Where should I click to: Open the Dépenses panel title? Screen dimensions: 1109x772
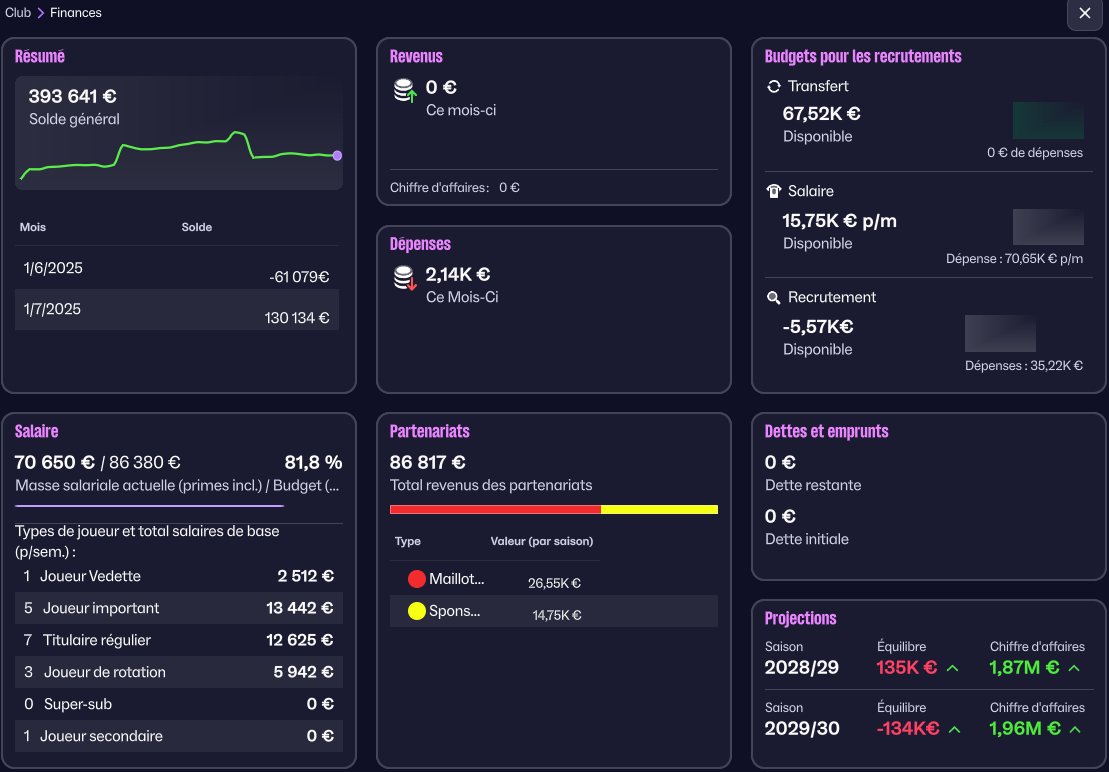pos(420,244)
